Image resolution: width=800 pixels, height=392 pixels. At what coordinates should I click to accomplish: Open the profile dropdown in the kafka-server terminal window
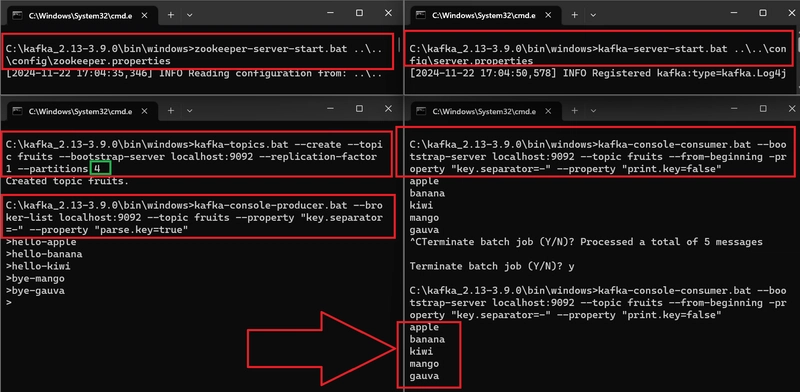[x=593, y=15]
